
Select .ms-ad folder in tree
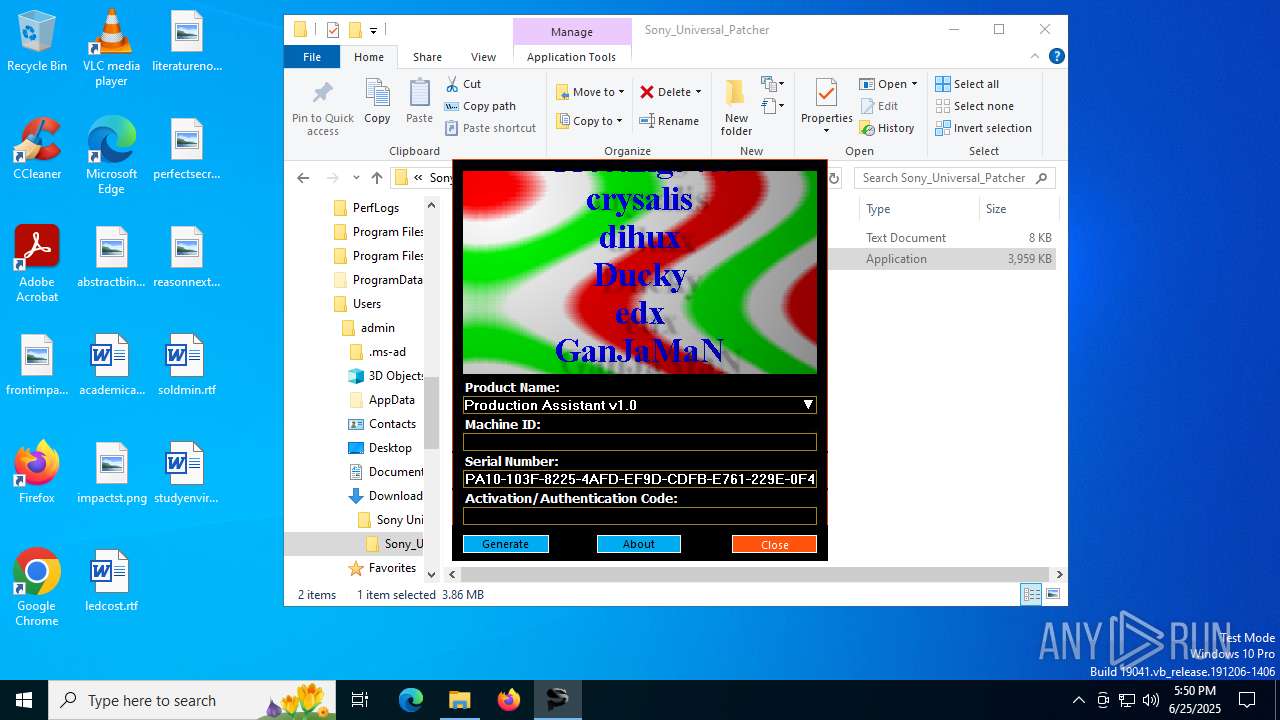387,352
